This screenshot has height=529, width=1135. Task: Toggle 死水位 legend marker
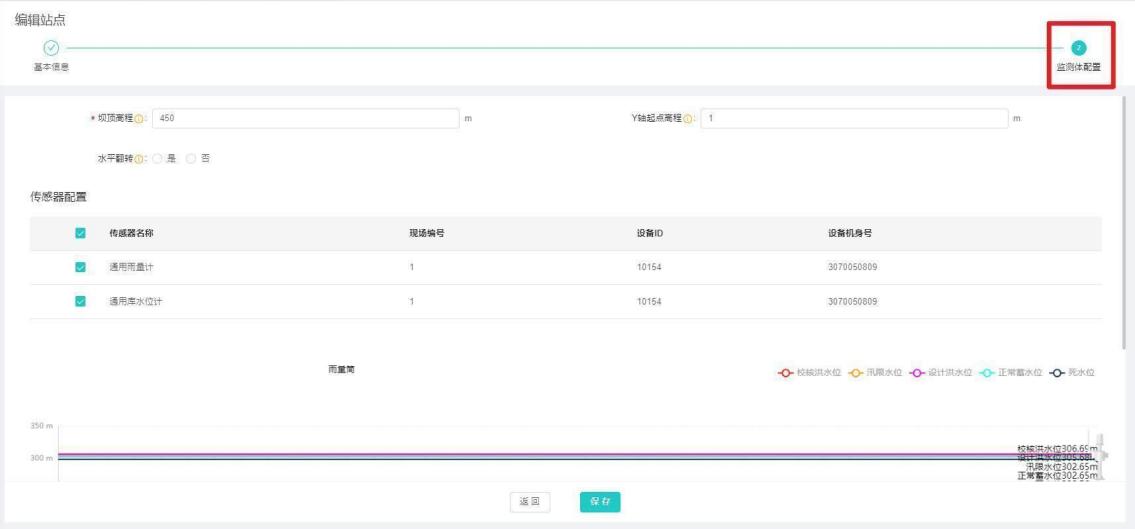point(1059,372)
